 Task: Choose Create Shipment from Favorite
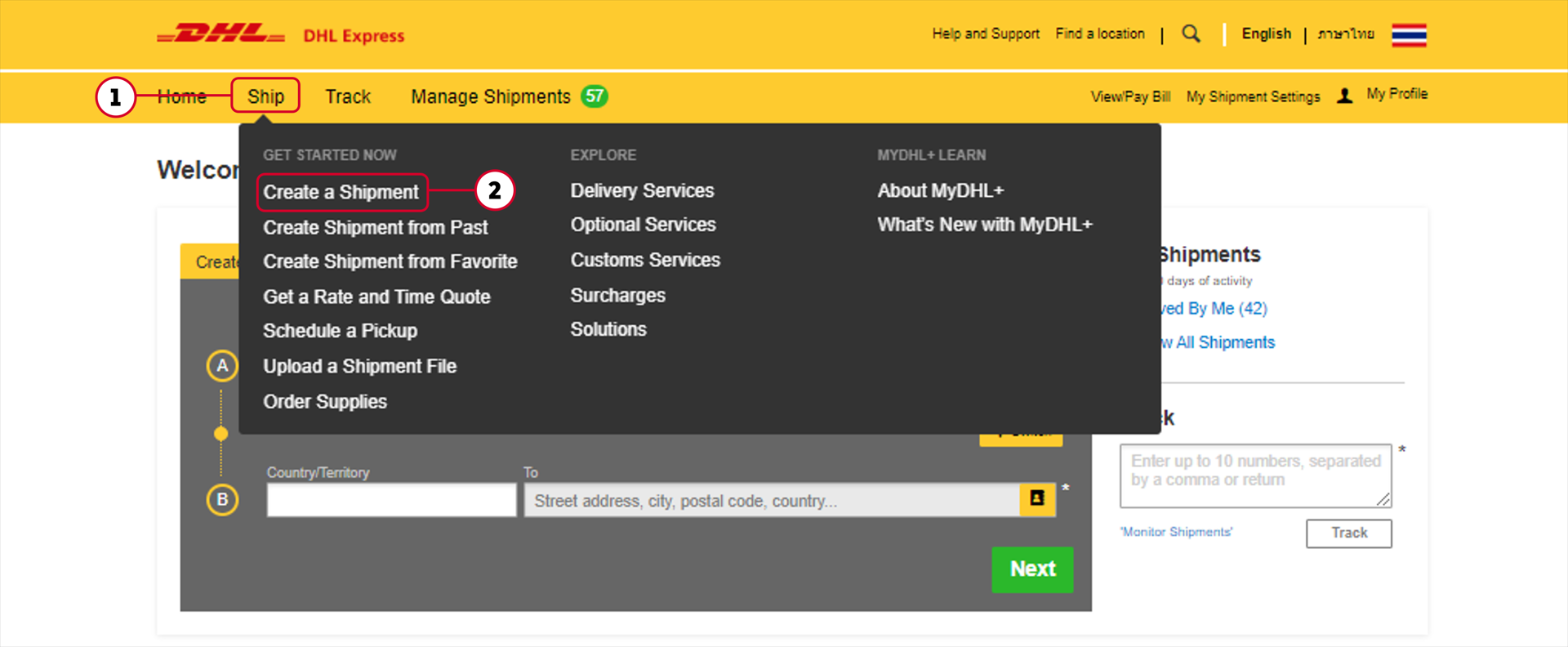(x=390, y=261)
